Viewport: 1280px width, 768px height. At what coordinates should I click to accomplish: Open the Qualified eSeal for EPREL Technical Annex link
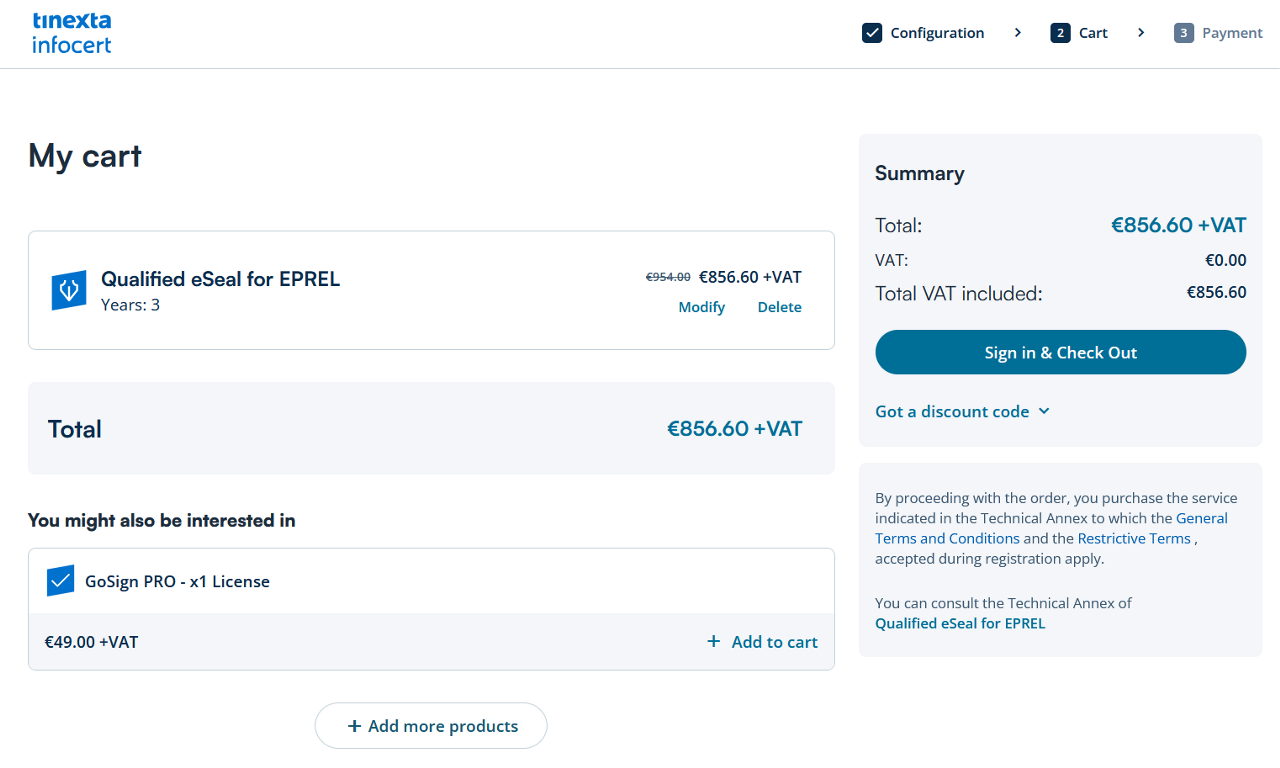[960, 623]
